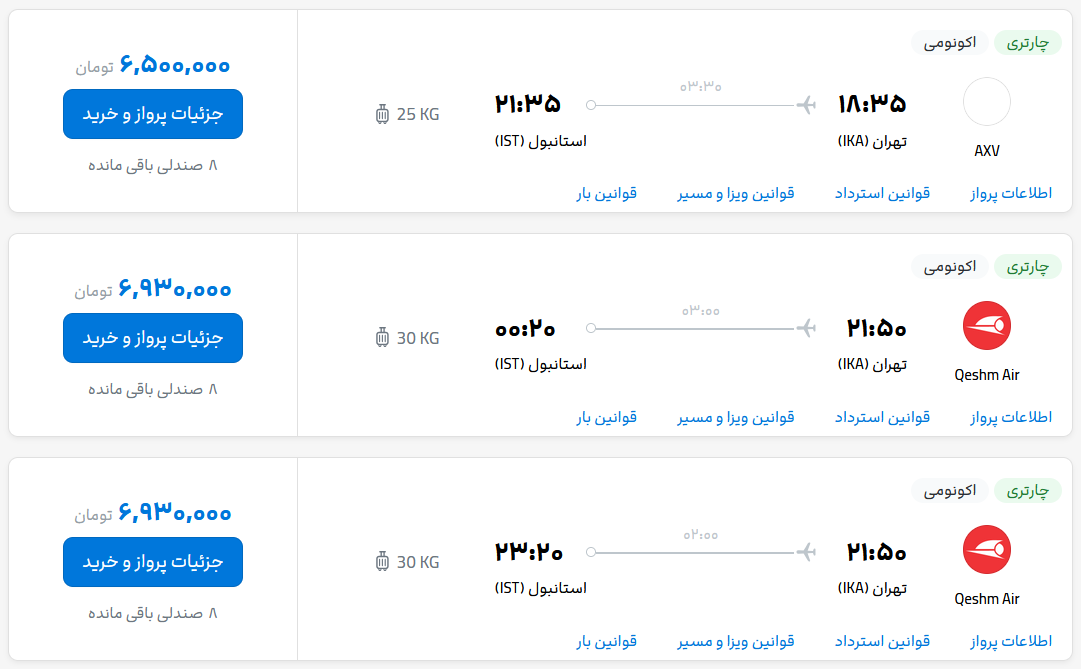Viewport: 1081px width, 669px height.
Task: Click the luggage icon on the 00:20 arrival flight
Action: click(x=383, y=338)
